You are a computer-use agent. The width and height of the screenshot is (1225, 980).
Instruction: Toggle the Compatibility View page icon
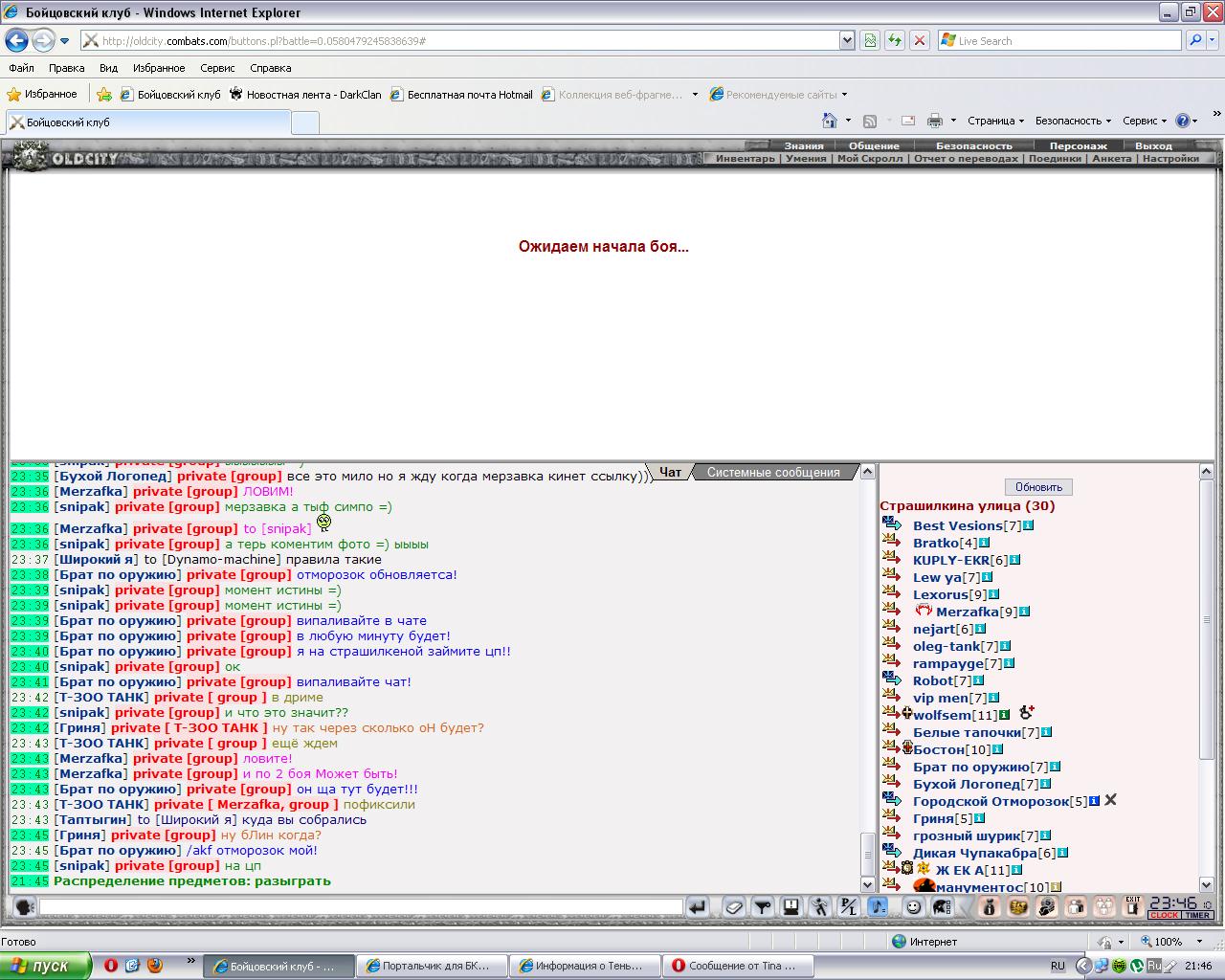870,40
